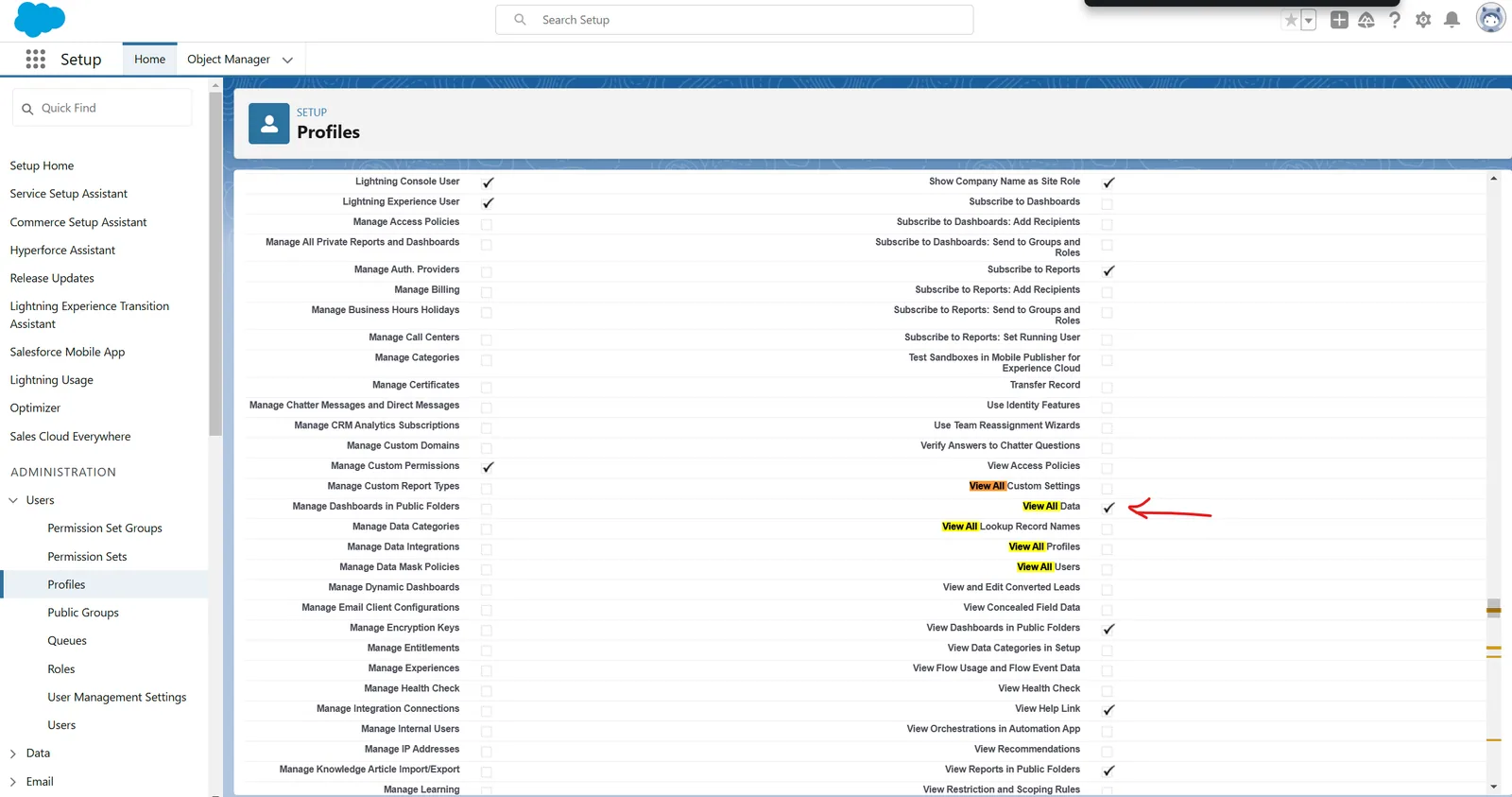The height and width of the screenshot is (797, 1512).
Task: Open the help question mark icon
Action: click(1395, 20)
